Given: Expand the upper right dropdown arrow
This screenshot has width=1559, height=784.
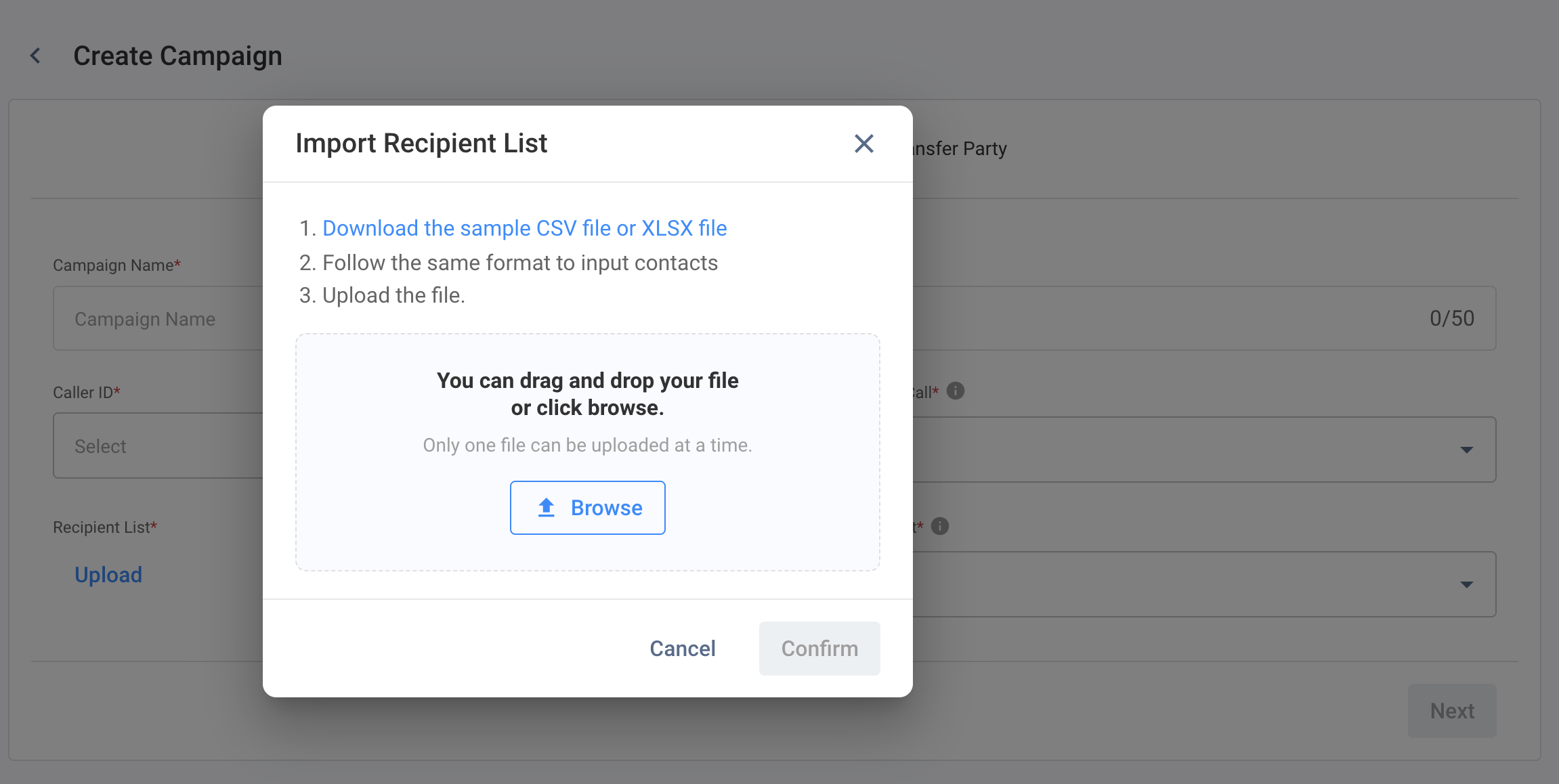Looking at the screenshot, I should tap(1467, 450).
